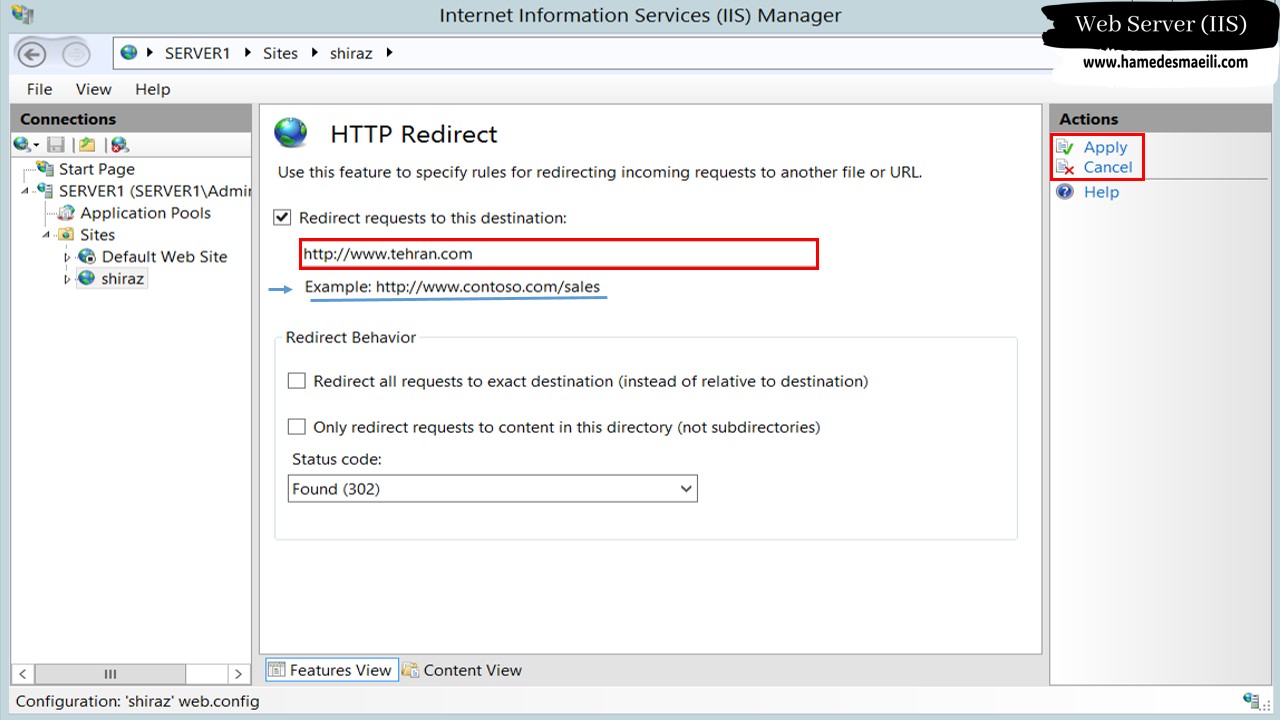Uncheck Redirect requests to this destination

click(282, 217)
